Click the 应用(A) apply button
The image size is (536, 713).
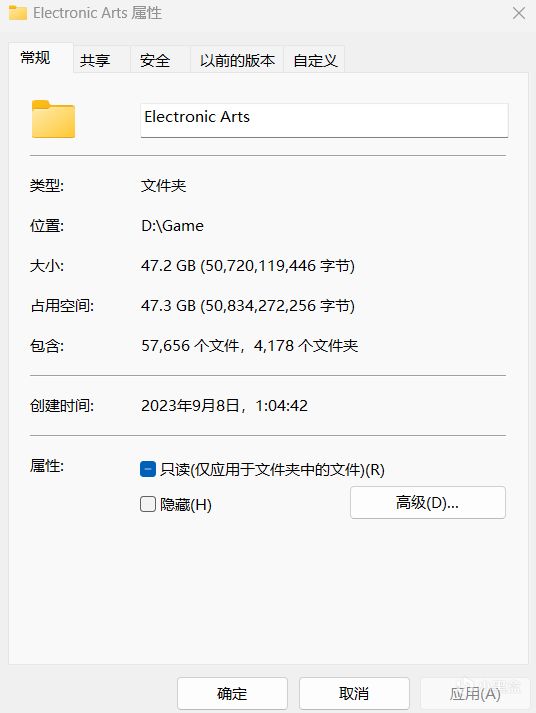(x=475, y=693)
